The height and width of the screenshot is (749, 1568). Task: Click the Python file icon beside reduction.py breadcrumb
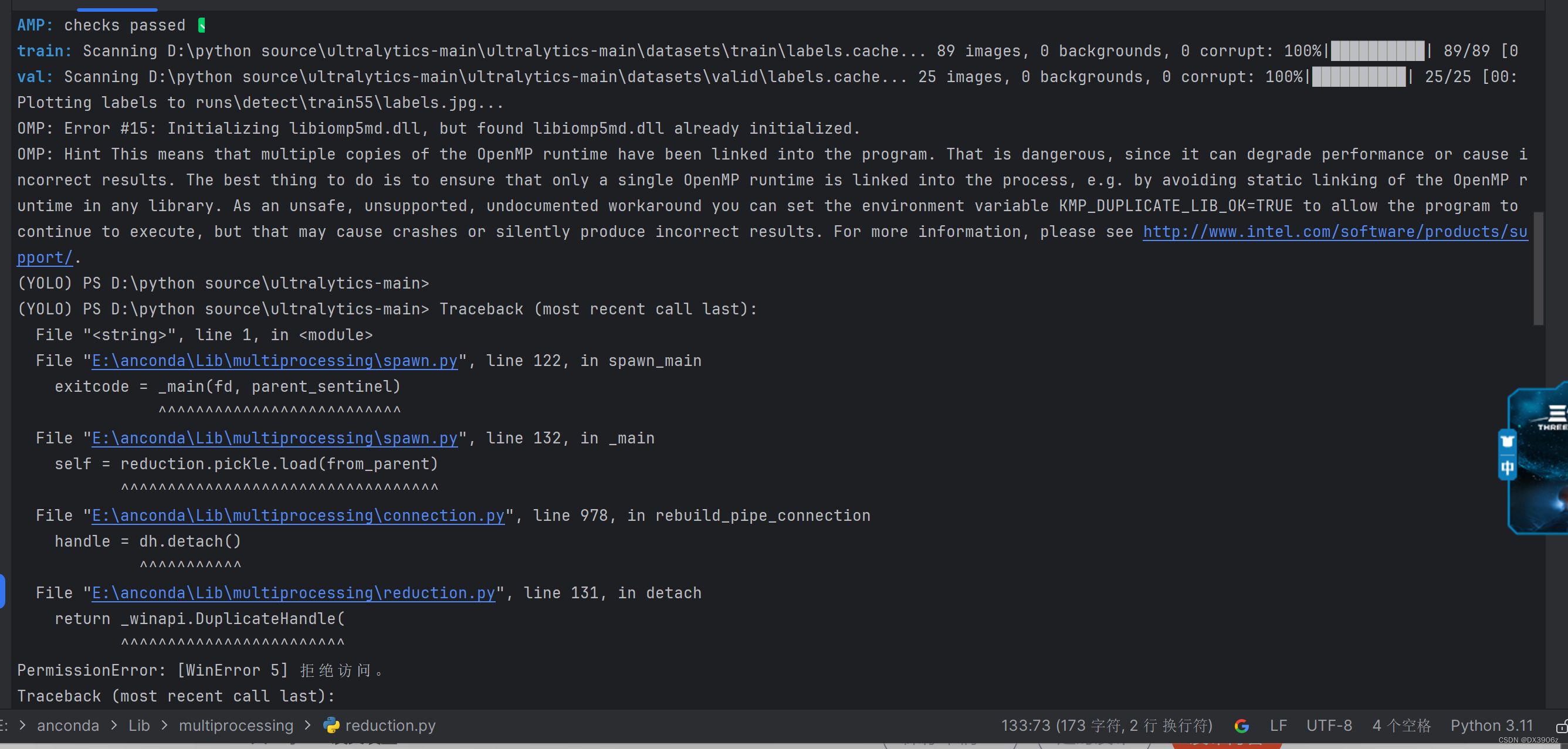[x=332, y=726]
